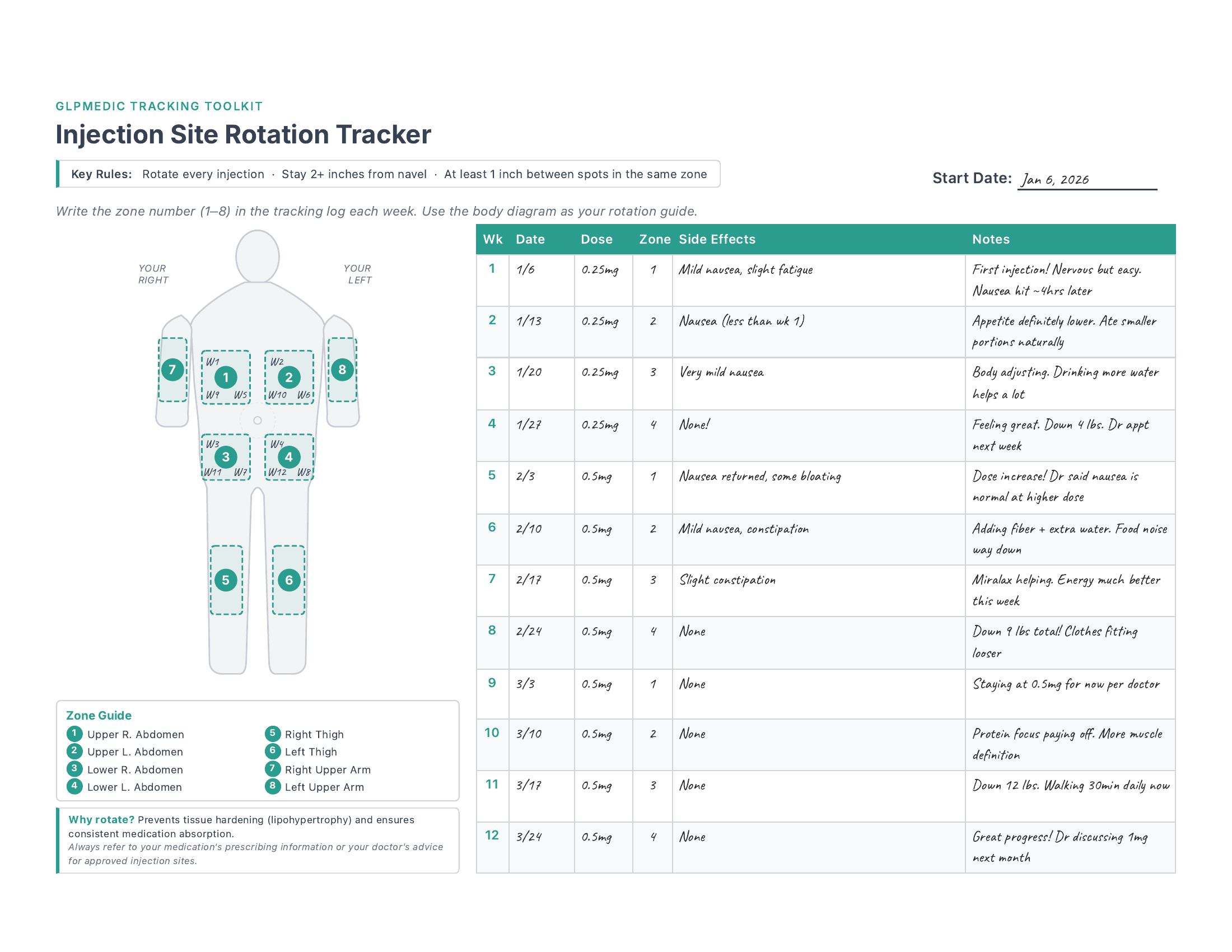This screenshot has height=952, width=1232.
Task: Click zone 4 lower left abdomen marker
Action: 290,457
